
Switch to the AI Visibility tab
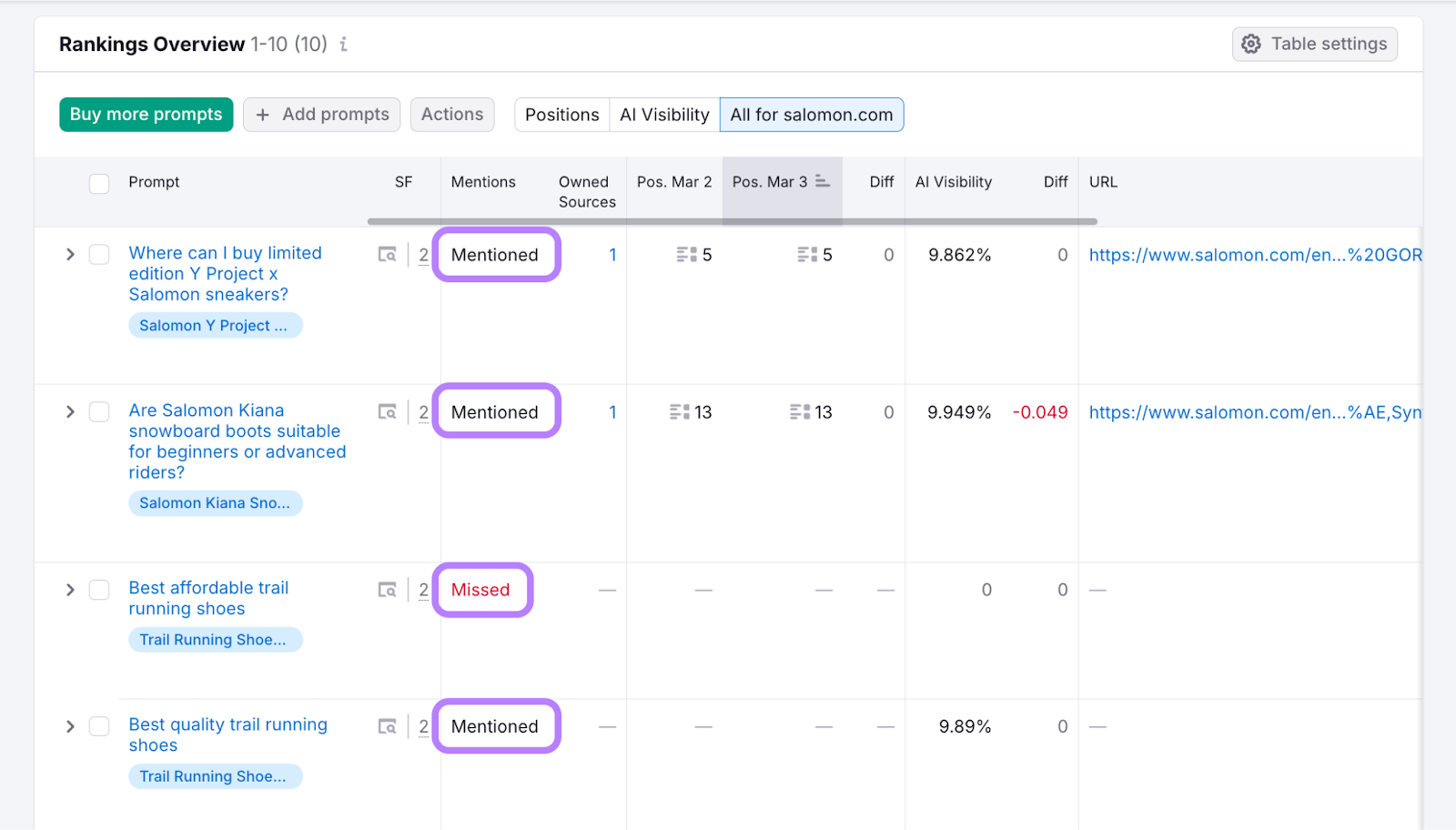pyautogui.click(x=664, y=115)
